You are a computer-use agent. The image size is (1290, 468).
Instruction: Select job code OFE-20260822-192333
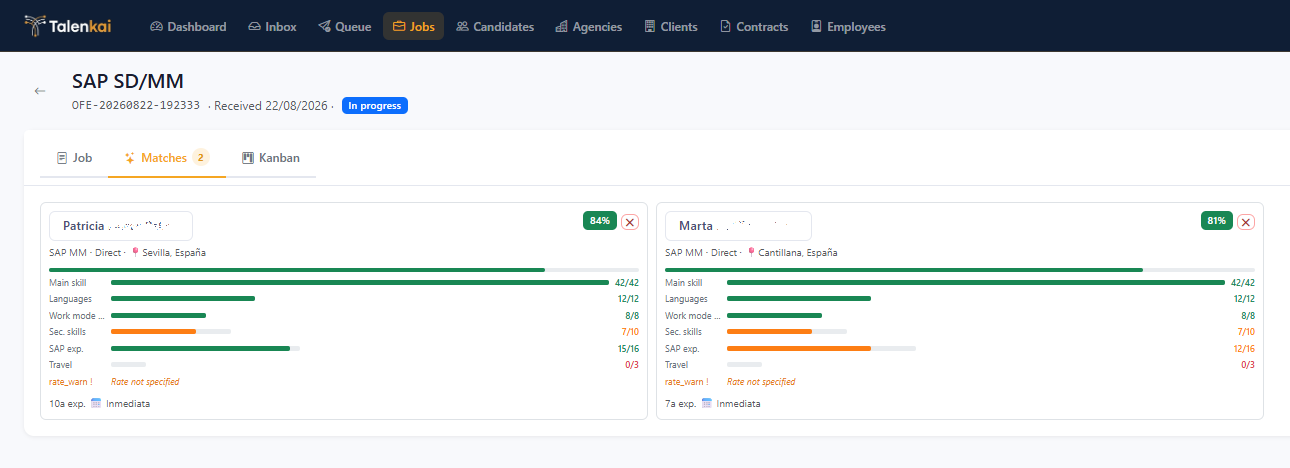(x=136, y=105)
